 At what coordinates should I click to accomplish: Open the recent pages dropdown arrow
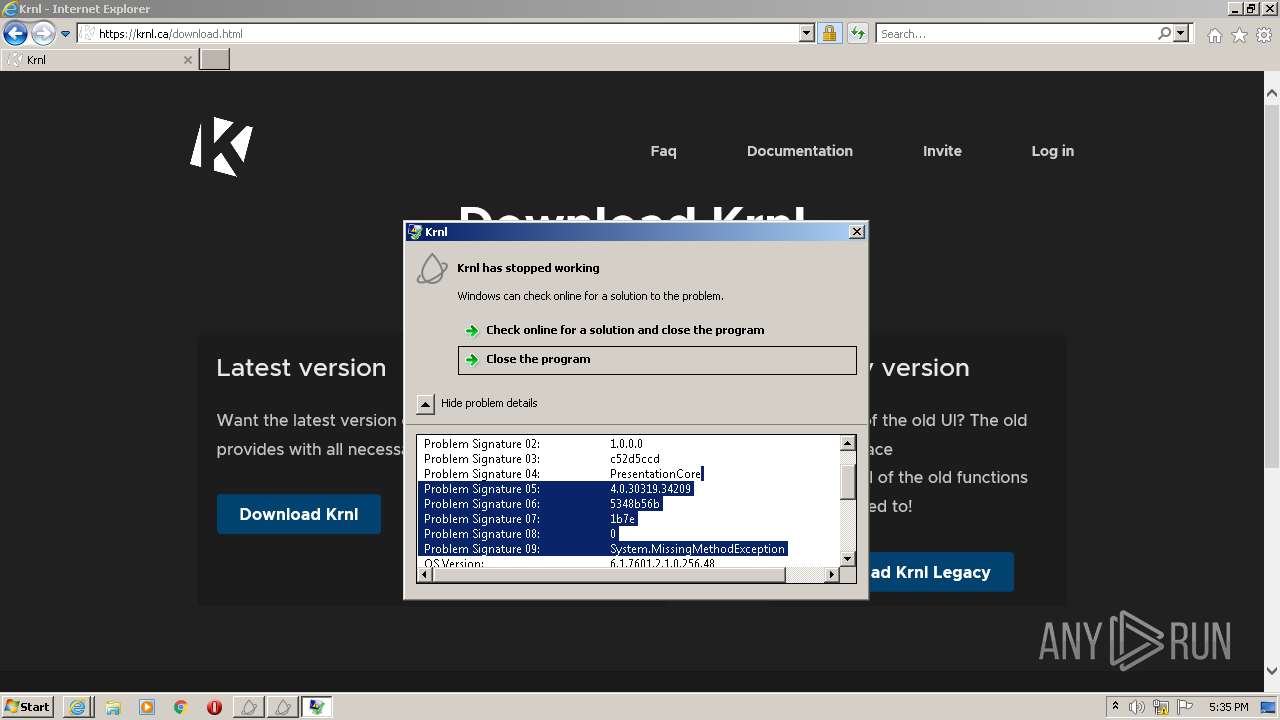point(66,34)
